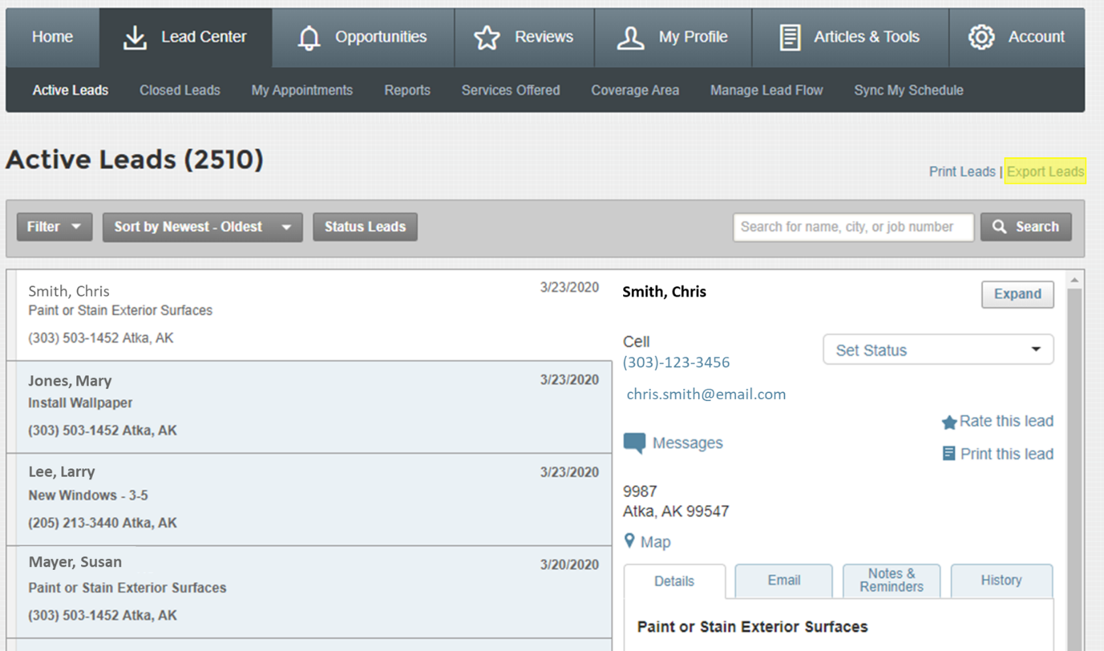Click the Rate this lead link text
Image resolution: width=1104 pixels, height=651 pixels.
(x=1006, y=421)
